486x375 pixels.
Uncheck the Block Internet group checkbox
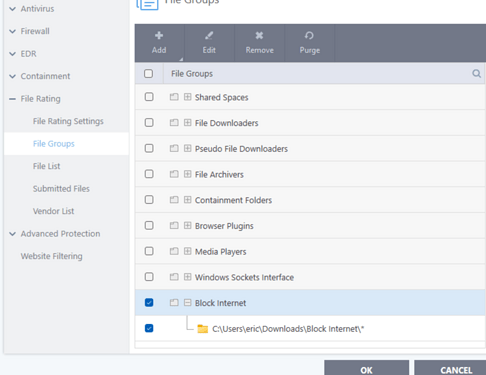[149, 303]
